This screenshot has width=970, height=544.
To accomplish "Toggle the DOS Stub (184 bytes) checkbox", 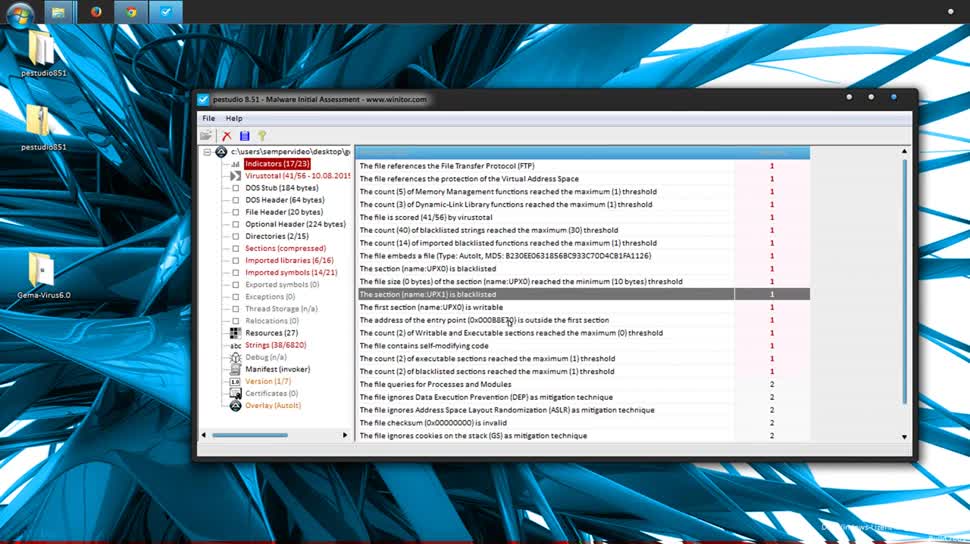I will click(x=236, y=188).
